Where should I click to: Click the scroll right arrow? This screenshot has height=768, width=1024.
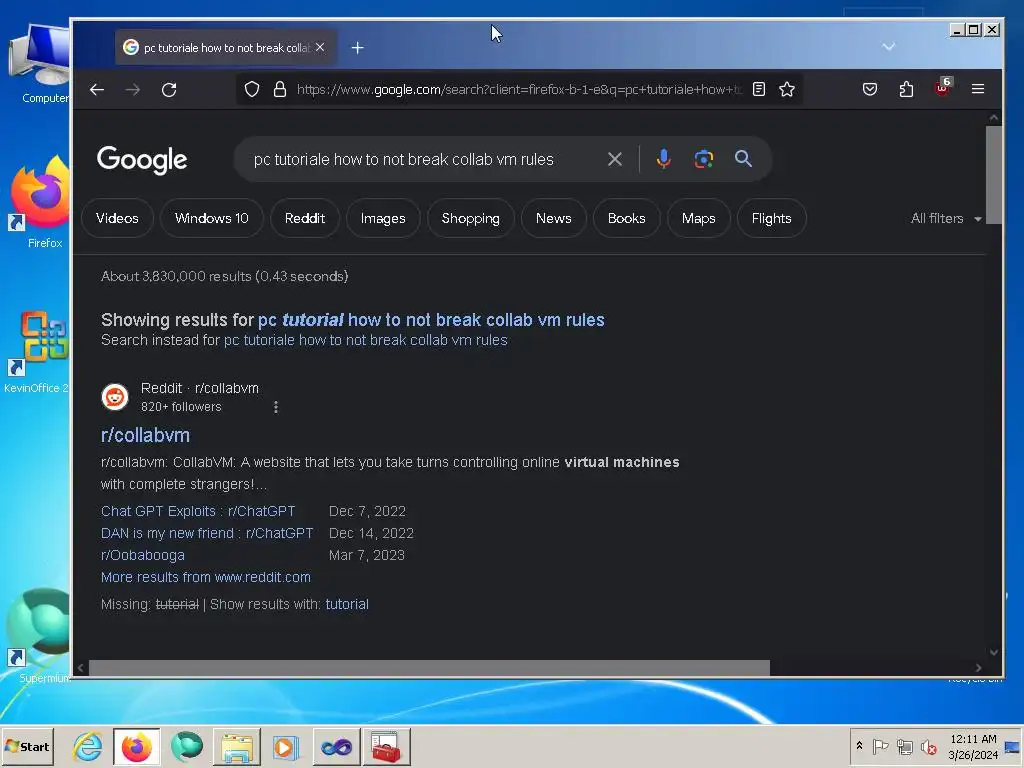click(978, 667)
